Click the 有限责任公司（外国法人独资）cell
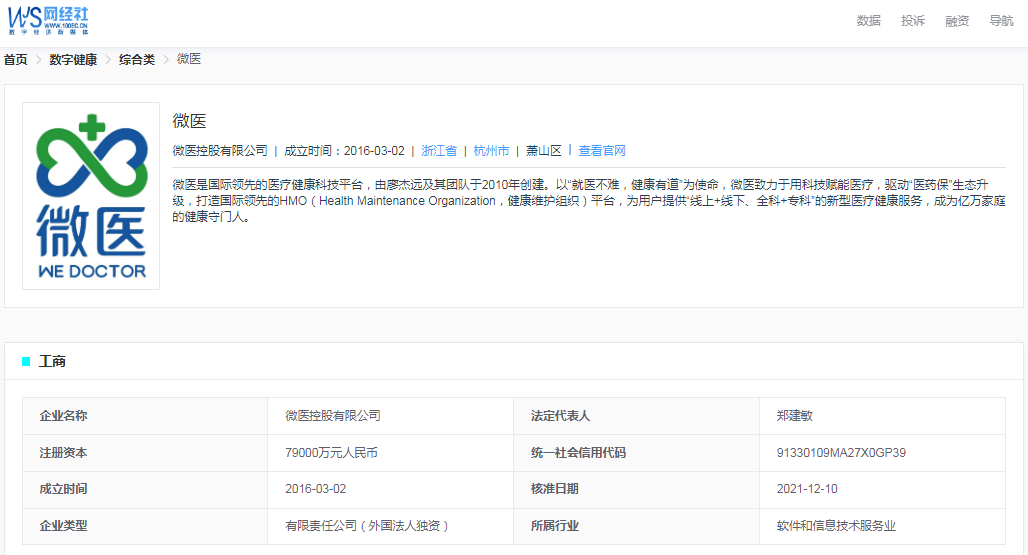 tap(366, 526)
